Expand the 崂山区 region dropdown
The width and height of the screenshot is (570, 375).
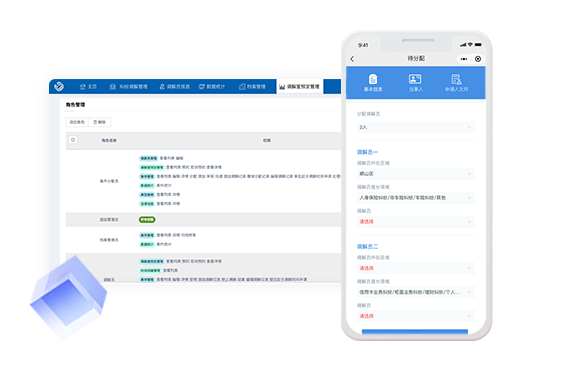[x=416, y=174]
